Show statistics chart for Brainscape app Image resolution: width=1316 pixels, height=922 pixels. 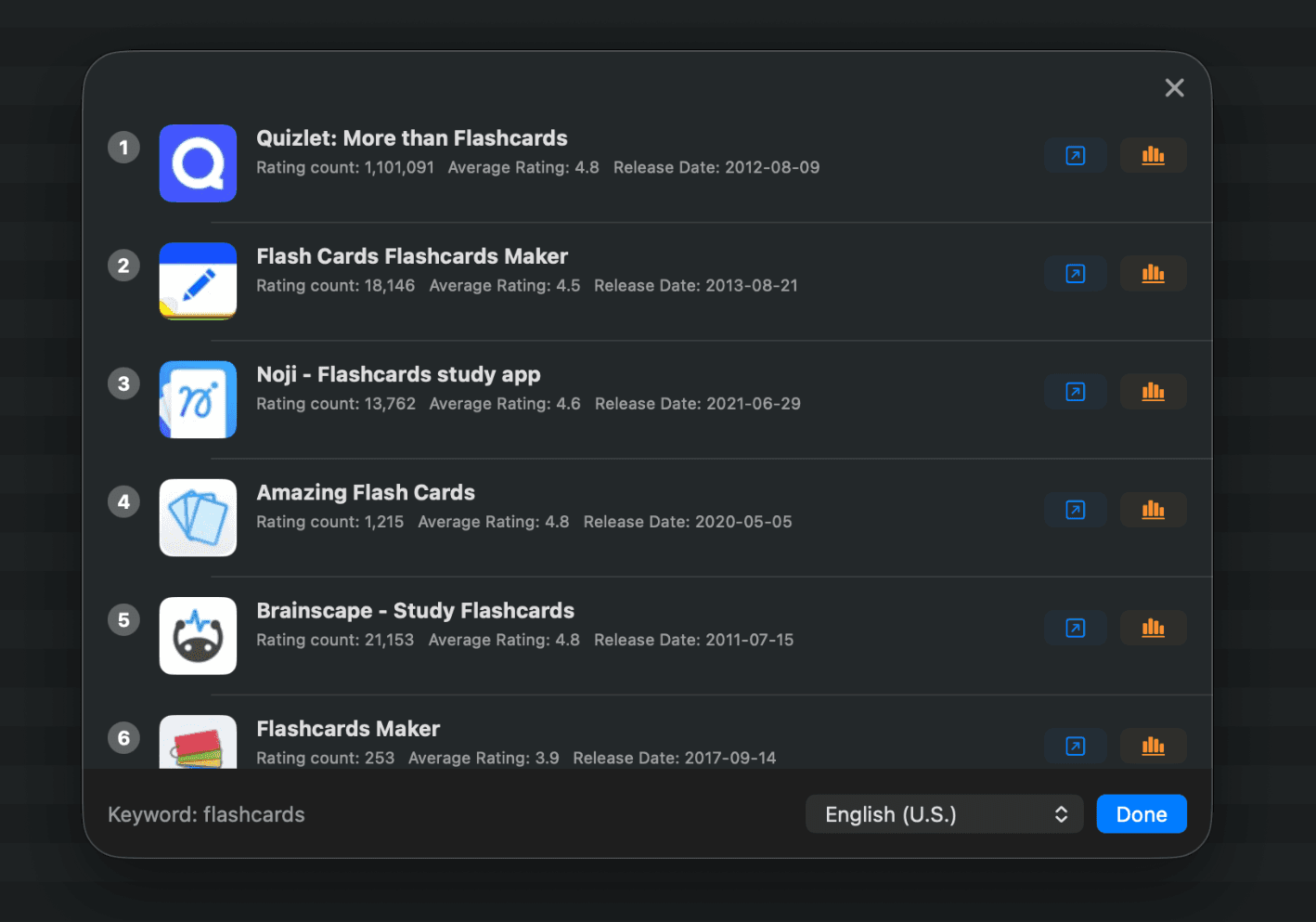(x=1153, y=628)
